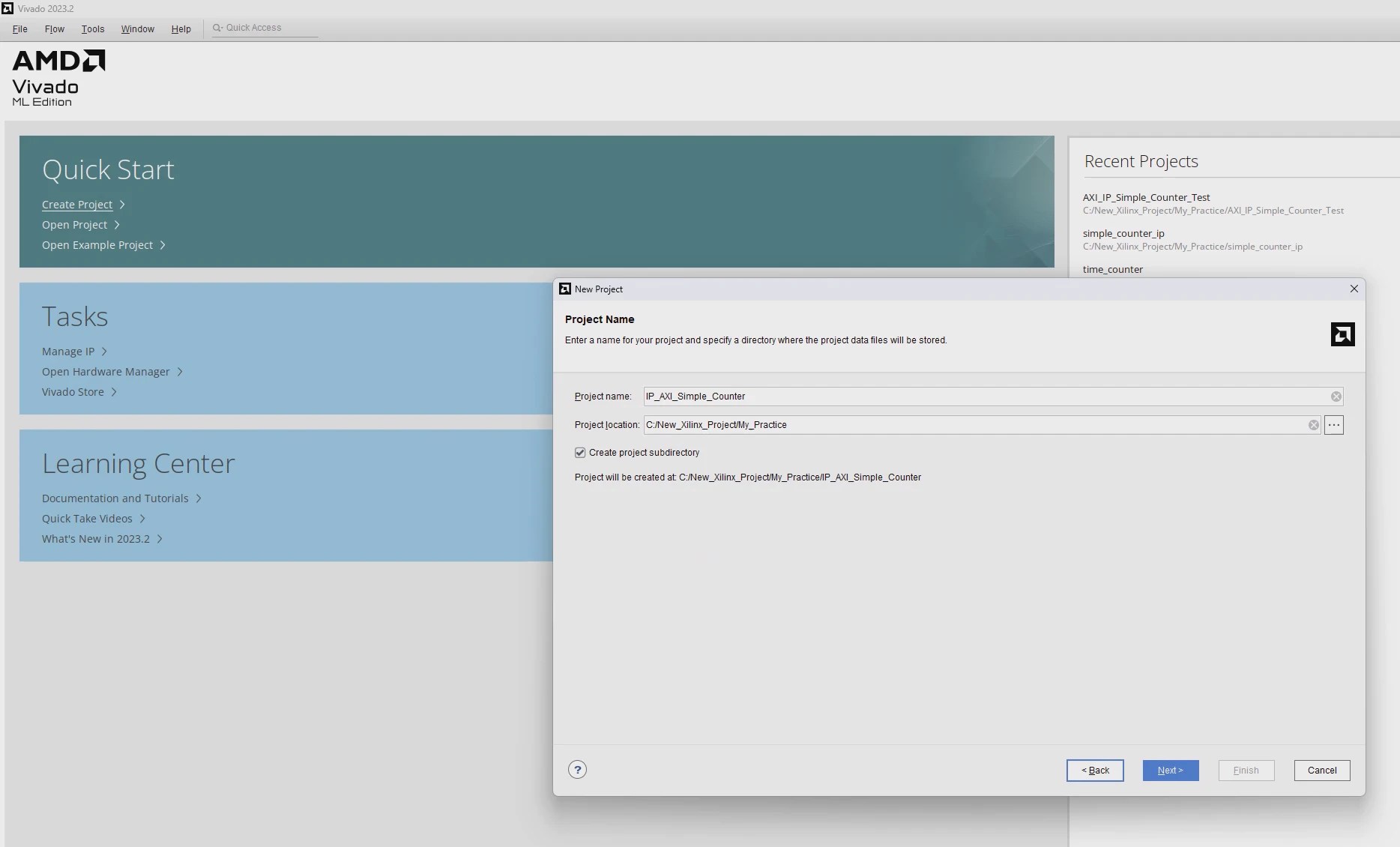The width and height of the screenshot is (1400, 847).
Task: Open the Flow menu
Action: pos(55,29)
